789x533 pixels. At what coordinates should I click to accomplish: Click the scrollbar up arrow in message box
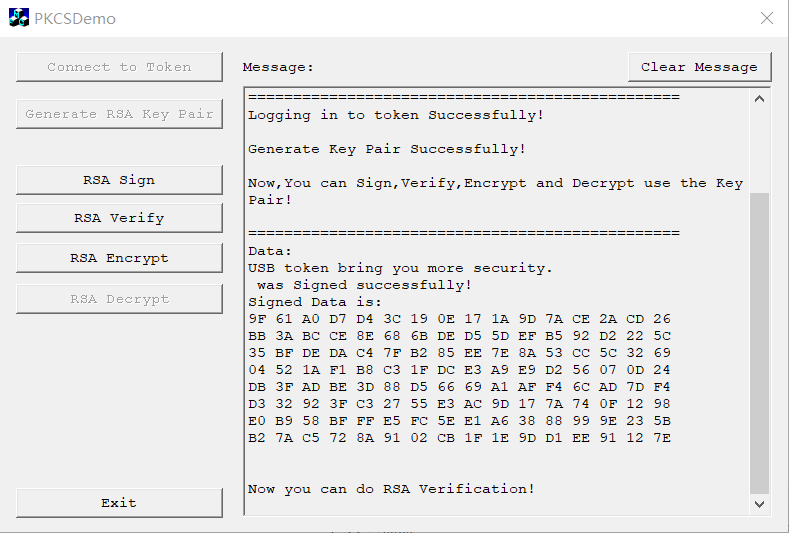(759, 99)
